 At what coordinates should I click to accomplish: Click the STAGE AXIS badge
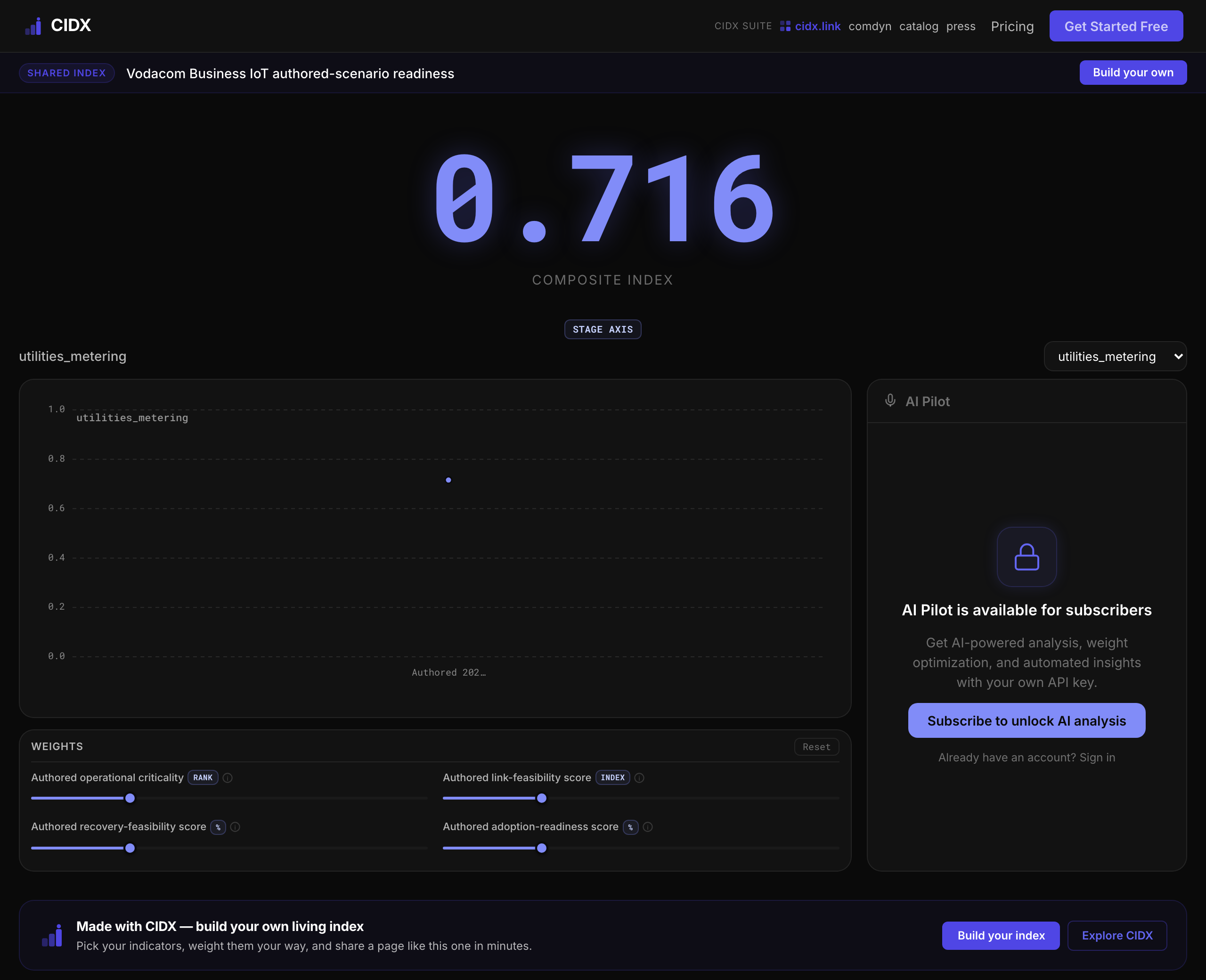(603, 330)
